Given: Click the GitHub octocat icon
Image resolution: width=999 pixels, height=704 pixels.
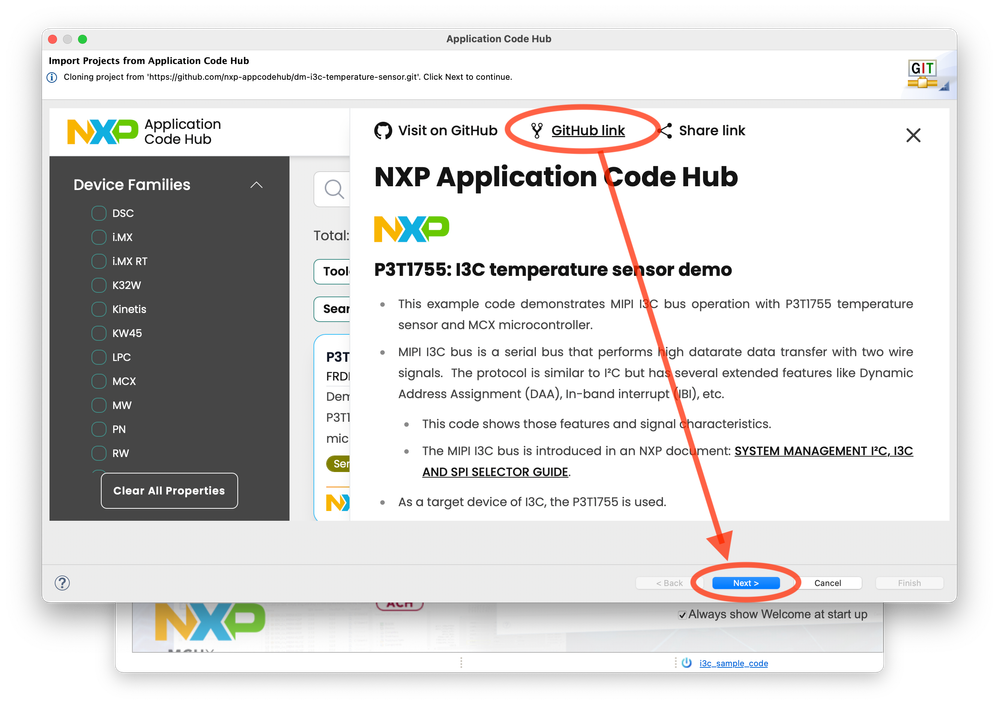Looking at the screenshot, I should [x=383, y=131].
